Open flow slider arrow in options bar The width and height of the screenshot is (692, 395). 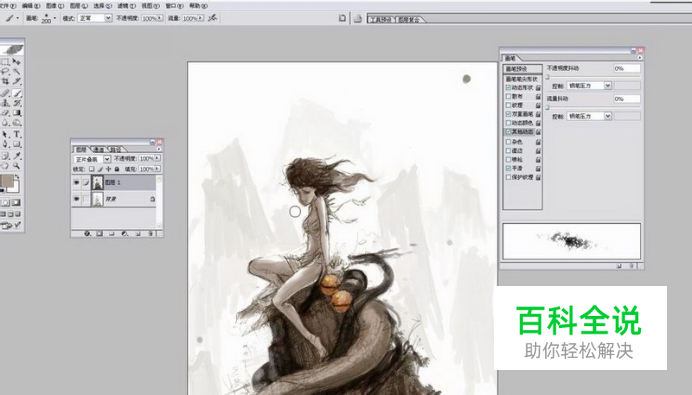tap(201, 18)
